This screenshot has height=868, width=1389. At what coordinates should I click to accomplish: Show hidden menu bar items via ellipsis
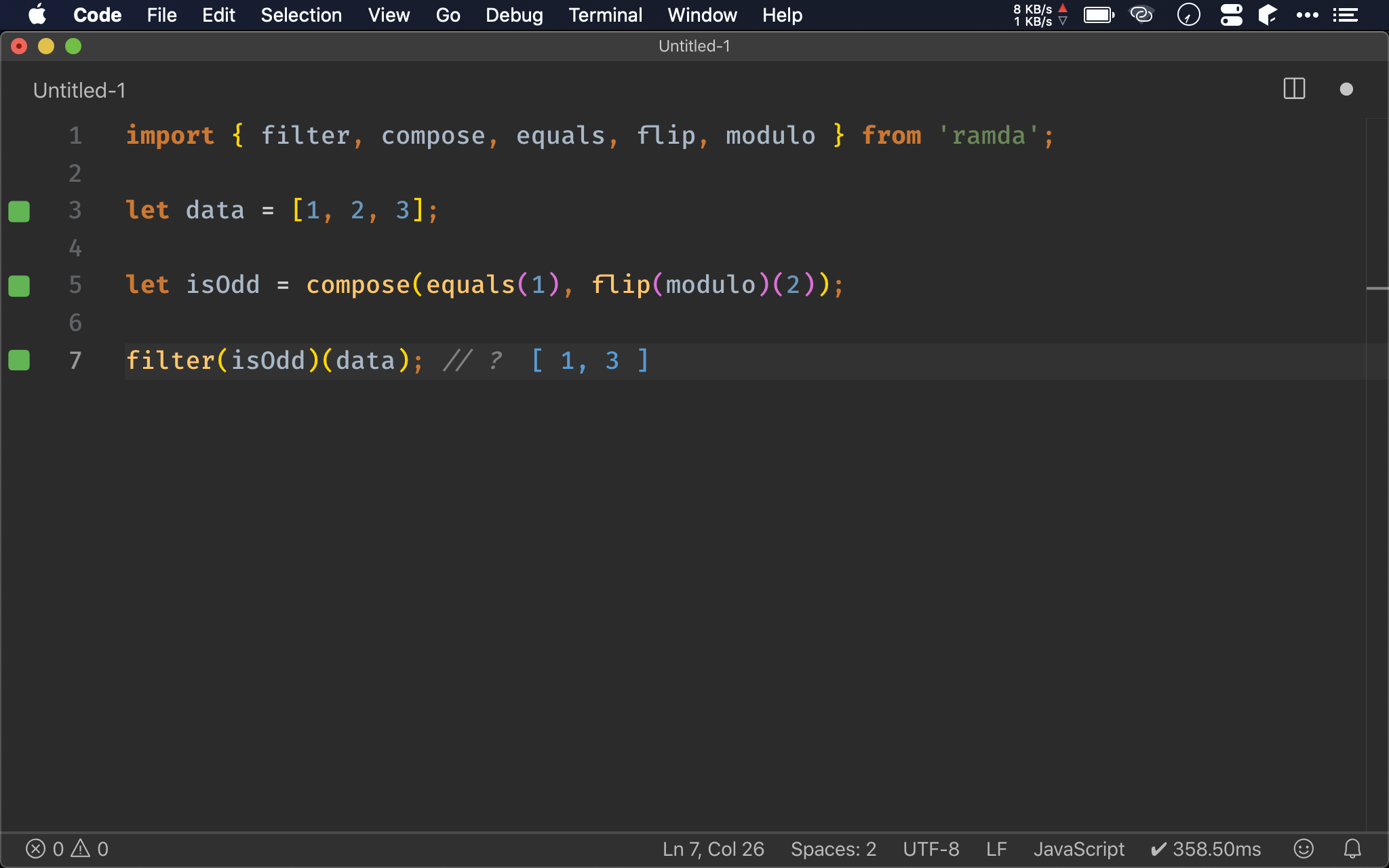(x=1307, y=15)
